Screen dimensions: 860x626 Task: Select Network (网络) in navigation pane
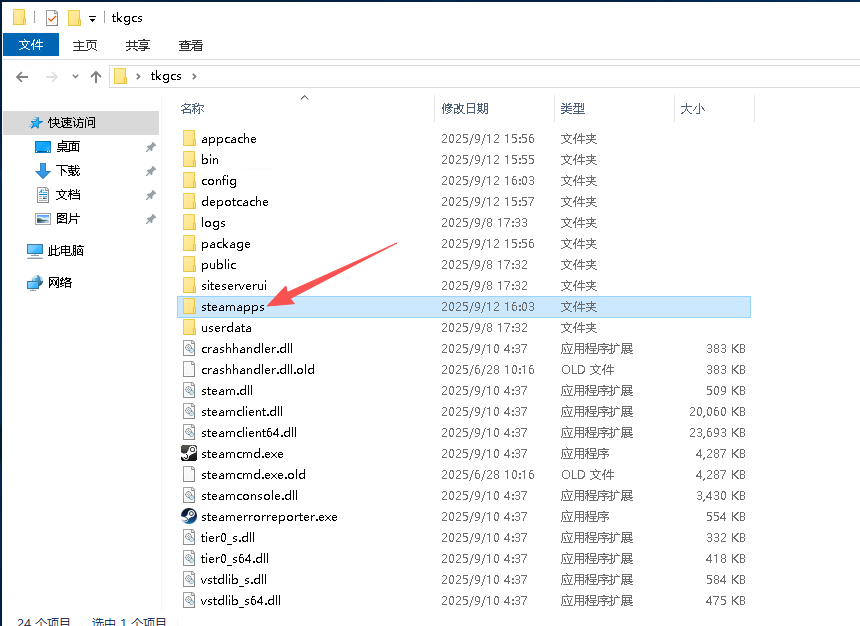(60, 283)
